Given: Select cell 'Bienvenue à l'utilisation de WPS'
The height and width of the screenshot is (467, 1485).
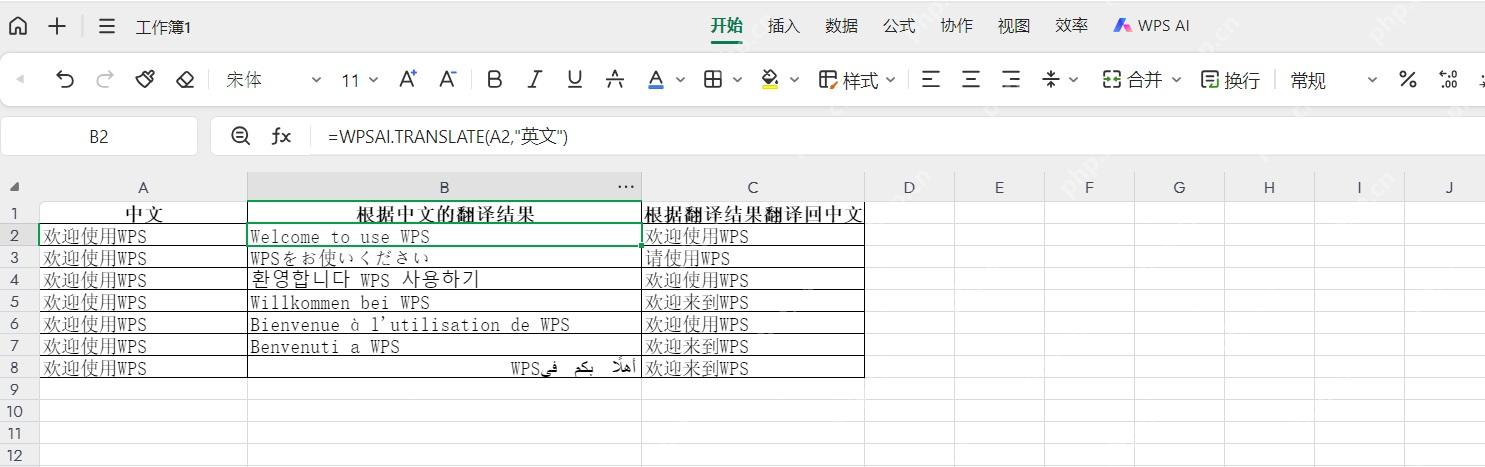Looking at the screenshot, I should point(444,323).
